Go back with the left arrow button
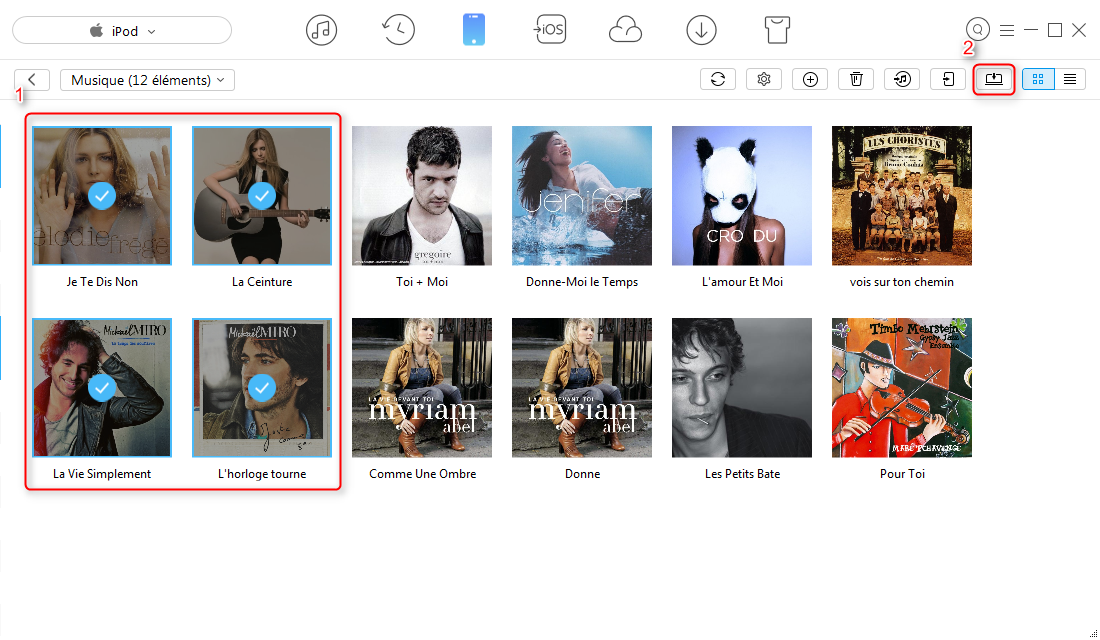This screenshot has width=1100, height=640. [x=32, y=80]
